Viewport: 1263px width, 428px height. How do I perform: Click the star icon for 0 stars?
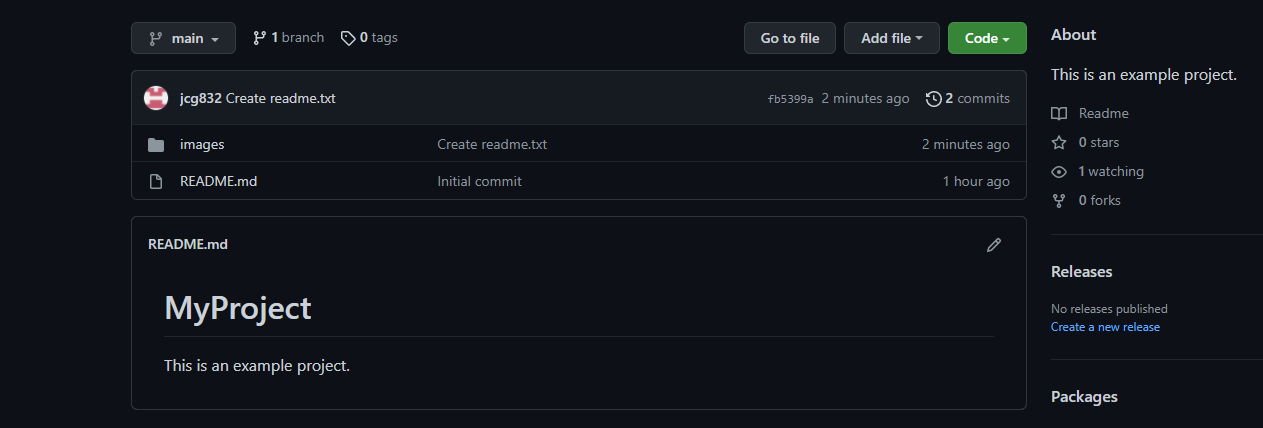coord(1059,143)
